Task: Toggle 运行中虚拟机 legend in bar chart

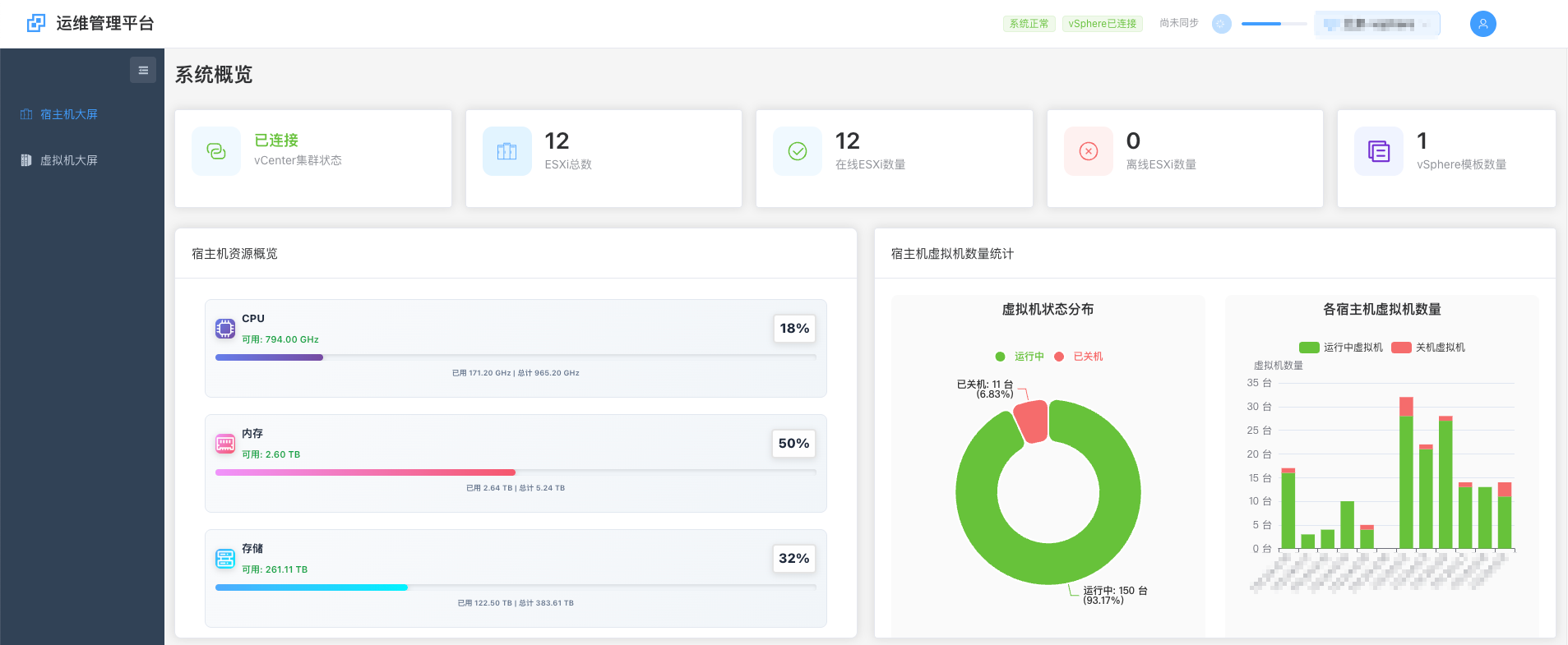Action: [x=1341, y=348]
